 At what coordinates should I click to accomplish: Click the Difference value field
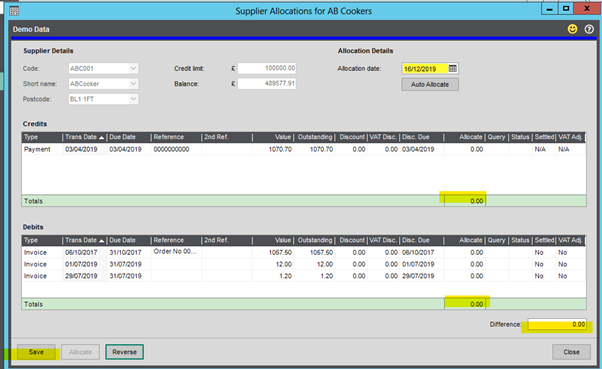pos(557,324)
